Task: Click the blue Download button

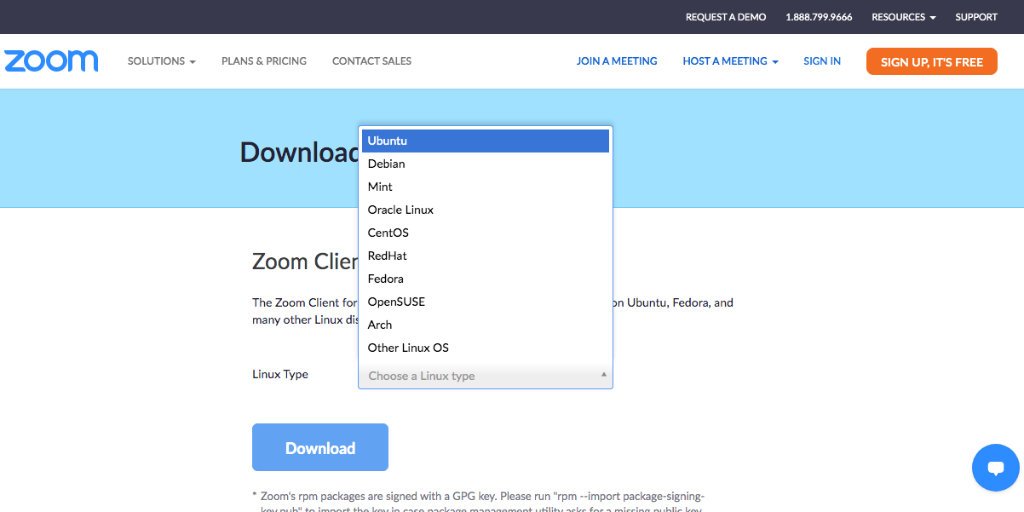Action: click(x=320, y=447)
